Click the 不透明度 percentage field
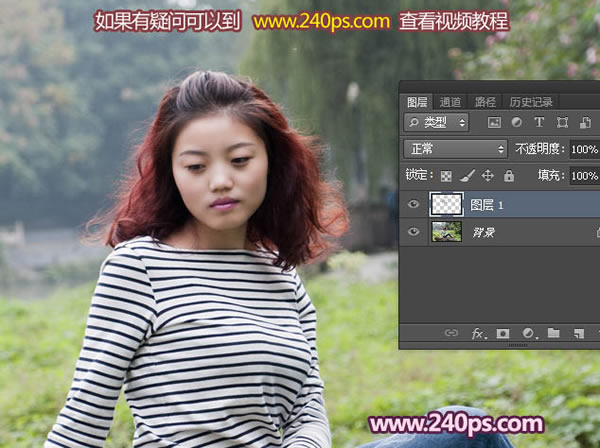The height and width of the screenshot is (448, 600). click(583, 148)
